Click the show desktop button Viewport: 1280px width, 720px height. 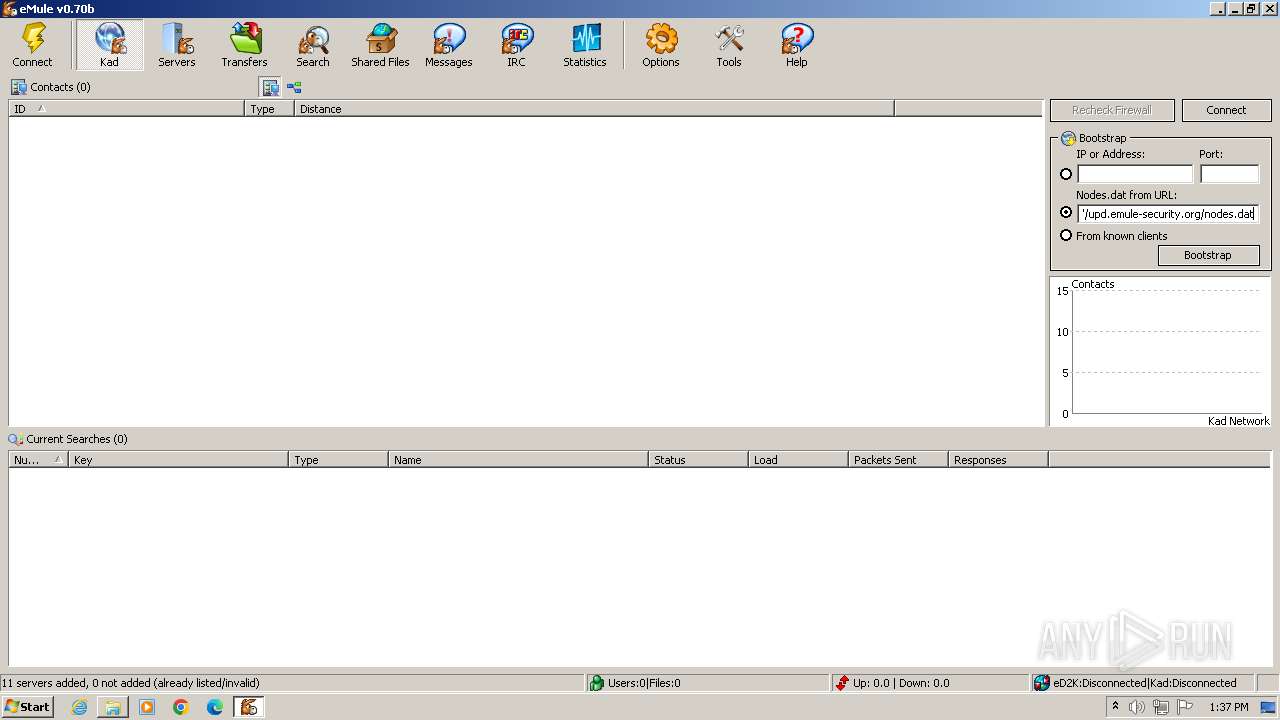click(x=1269, y=707)
